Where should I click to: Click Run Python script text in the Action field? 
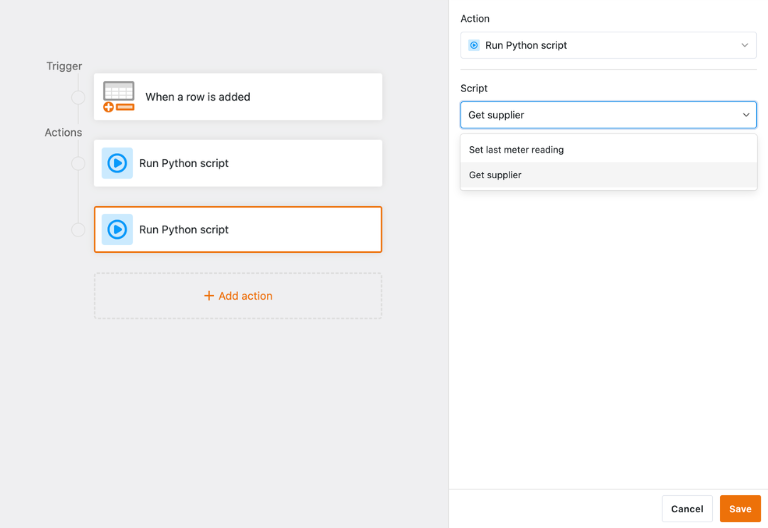pyautogui.click(x=526, y=45)
